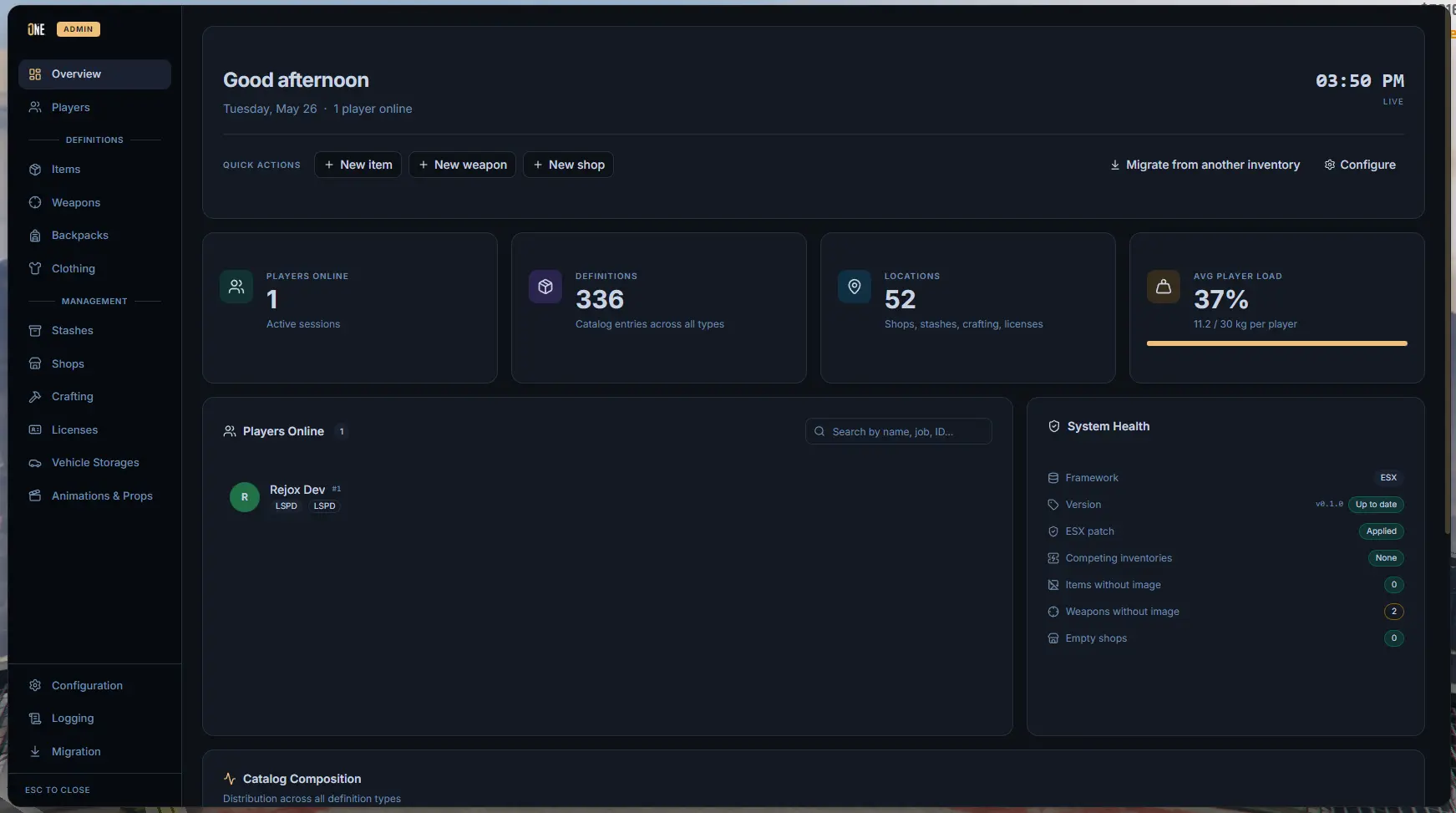Screen dimensions: 1456x813
Task: Select the Rejox Dev player row
Action: pos(608,497)
